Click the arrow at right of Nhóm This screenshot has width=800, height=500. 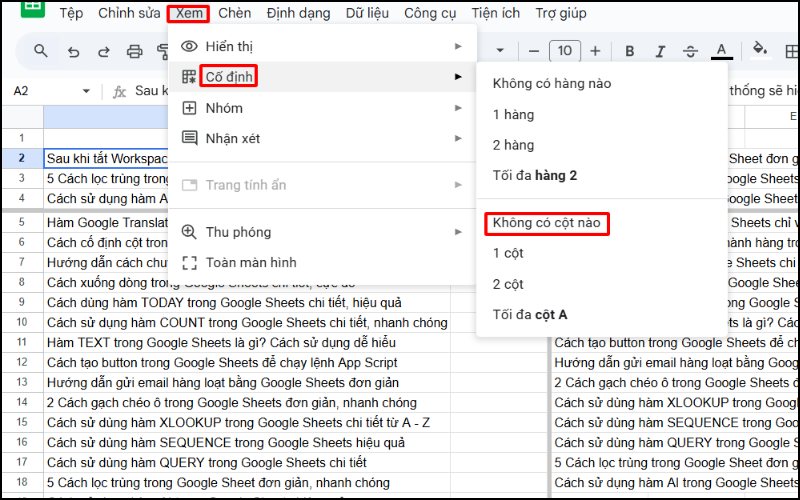point(458,108)
